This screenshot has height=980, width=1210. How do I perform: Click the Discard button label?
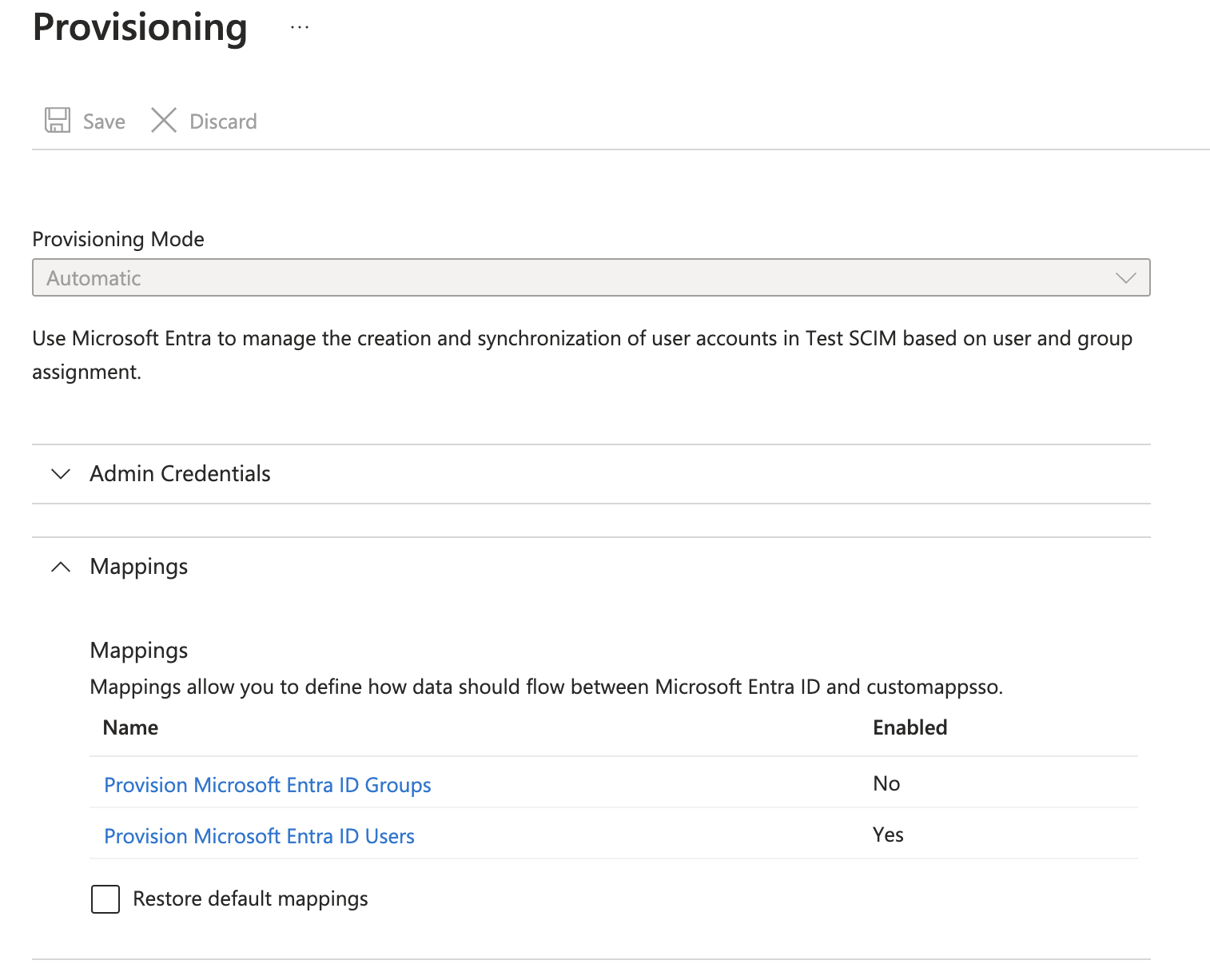click(x=223, y=122)
